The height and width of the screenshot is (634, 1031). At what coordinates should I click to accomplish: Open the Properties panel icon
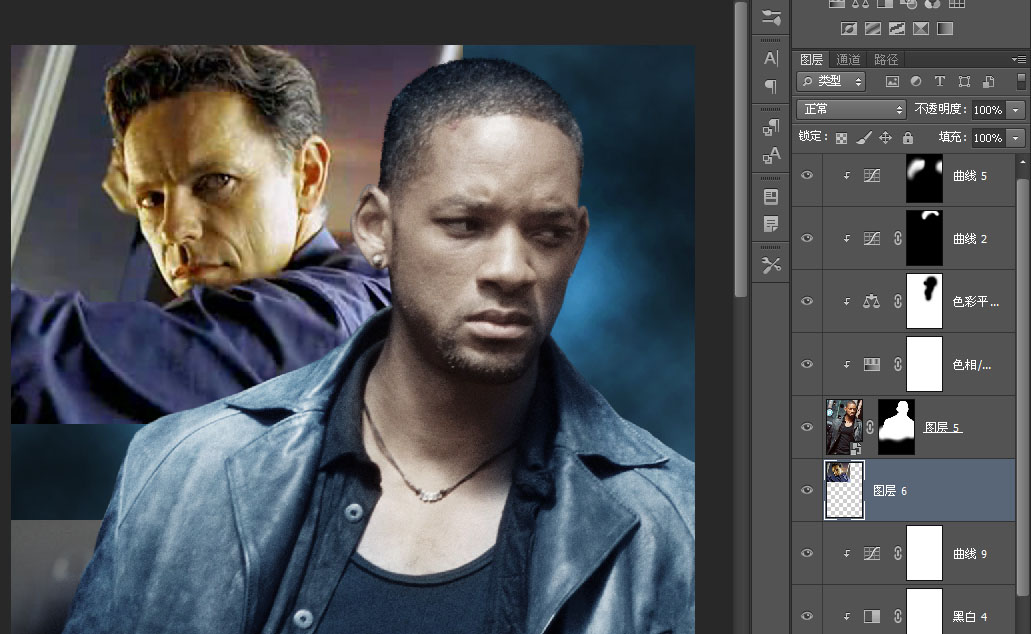tap(771, 197)
